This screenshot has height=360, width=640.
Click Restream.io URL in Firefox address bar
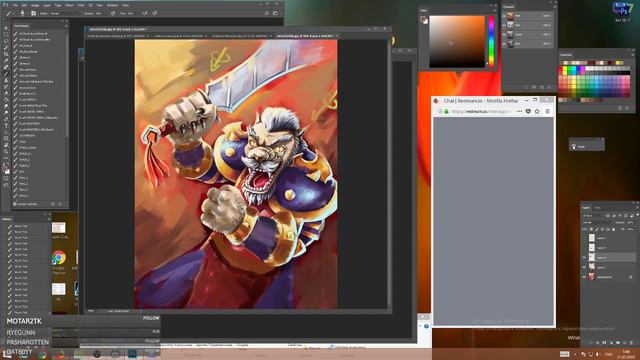481,111
